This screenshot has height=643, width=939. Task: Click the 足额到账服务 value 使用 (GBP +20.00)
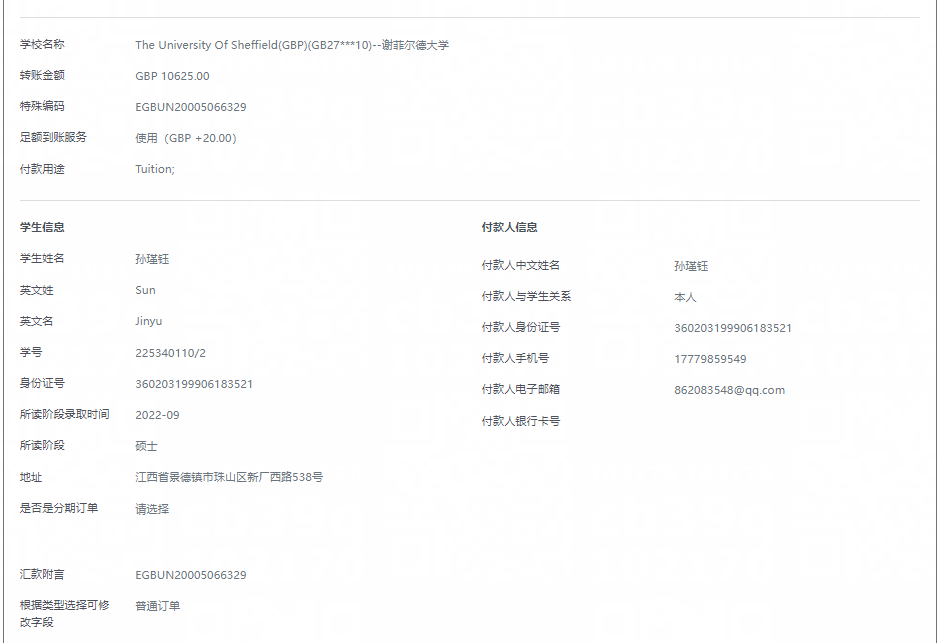point(186,138)
